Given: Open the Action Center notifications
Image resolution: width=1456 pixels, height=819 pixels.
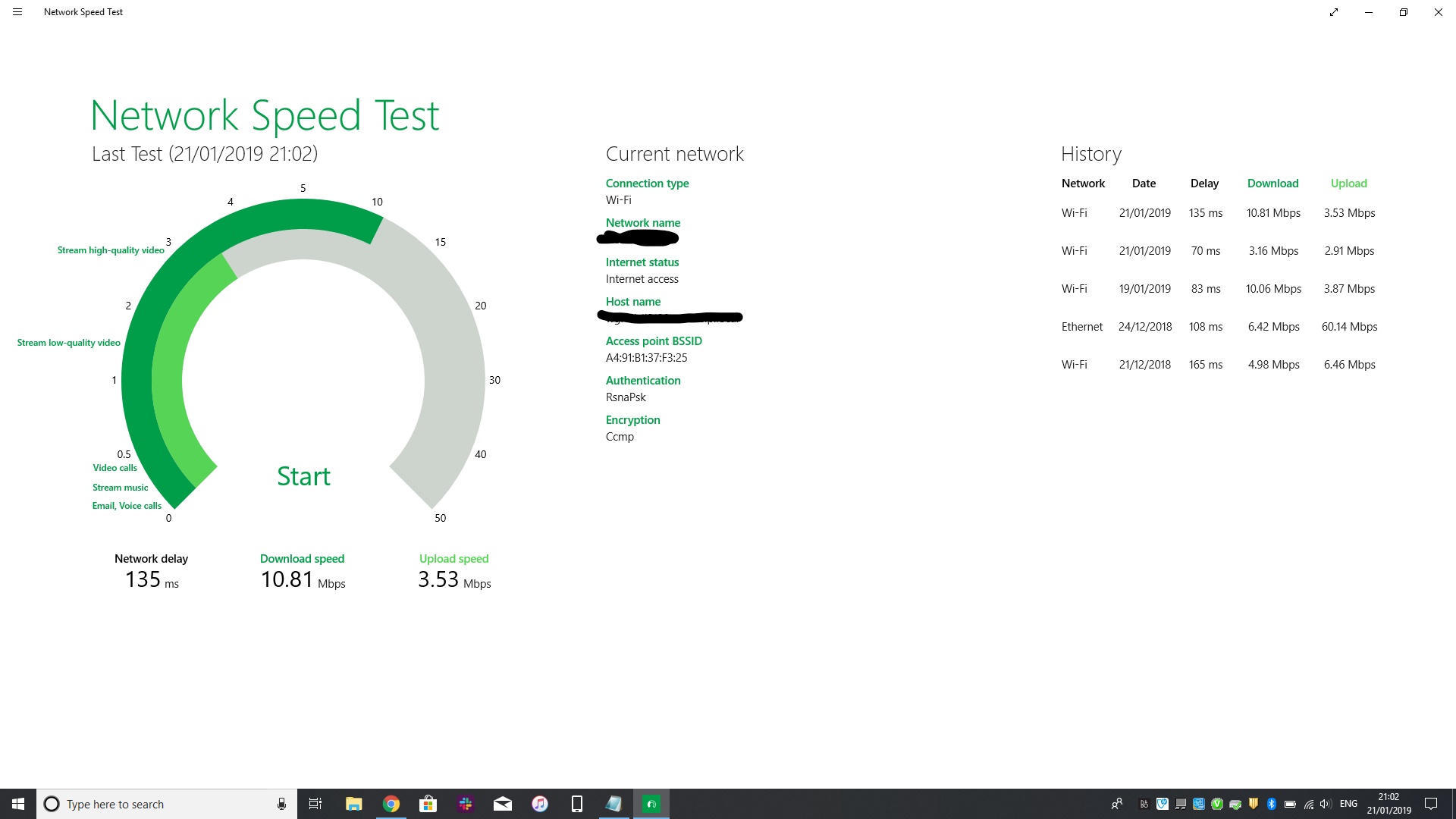Looking at the screenshot, I should pyautogui.click(x=1431, y=804).
